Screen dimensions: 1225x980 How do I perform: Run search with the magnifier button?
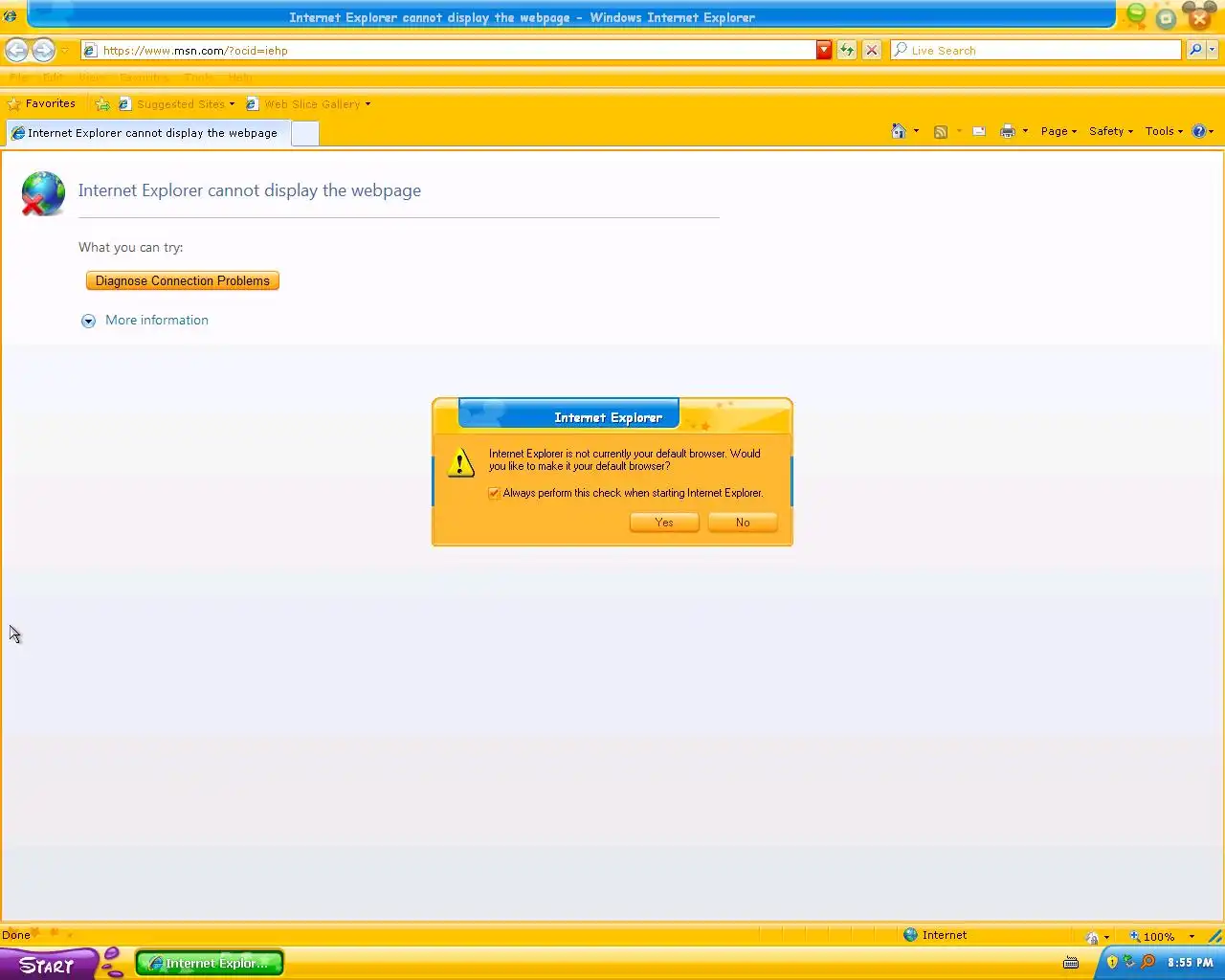tap(1195, 51)
